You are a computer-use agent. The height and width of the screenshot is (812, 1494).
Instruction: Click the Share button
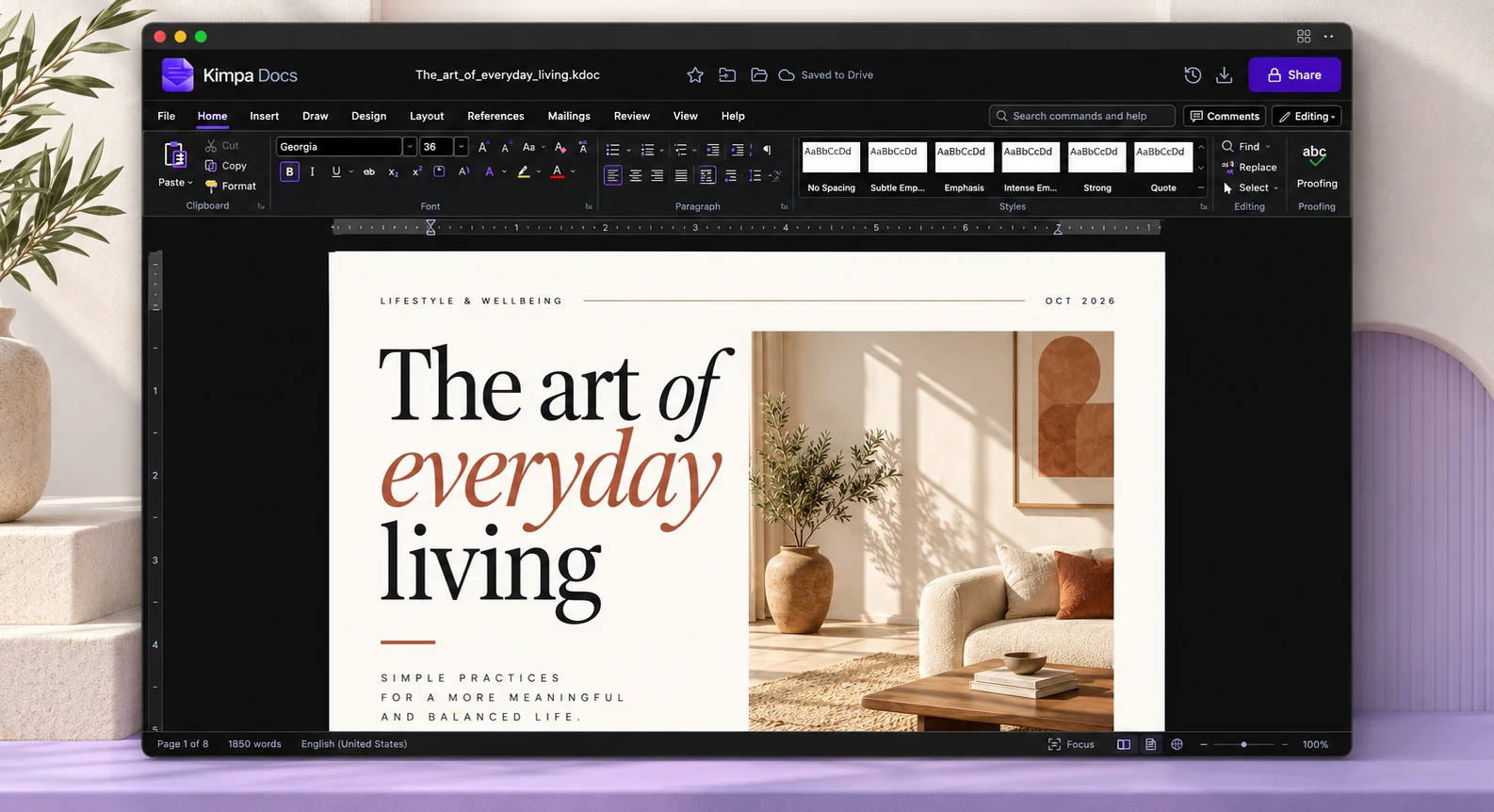click(x=1294, y=75)
